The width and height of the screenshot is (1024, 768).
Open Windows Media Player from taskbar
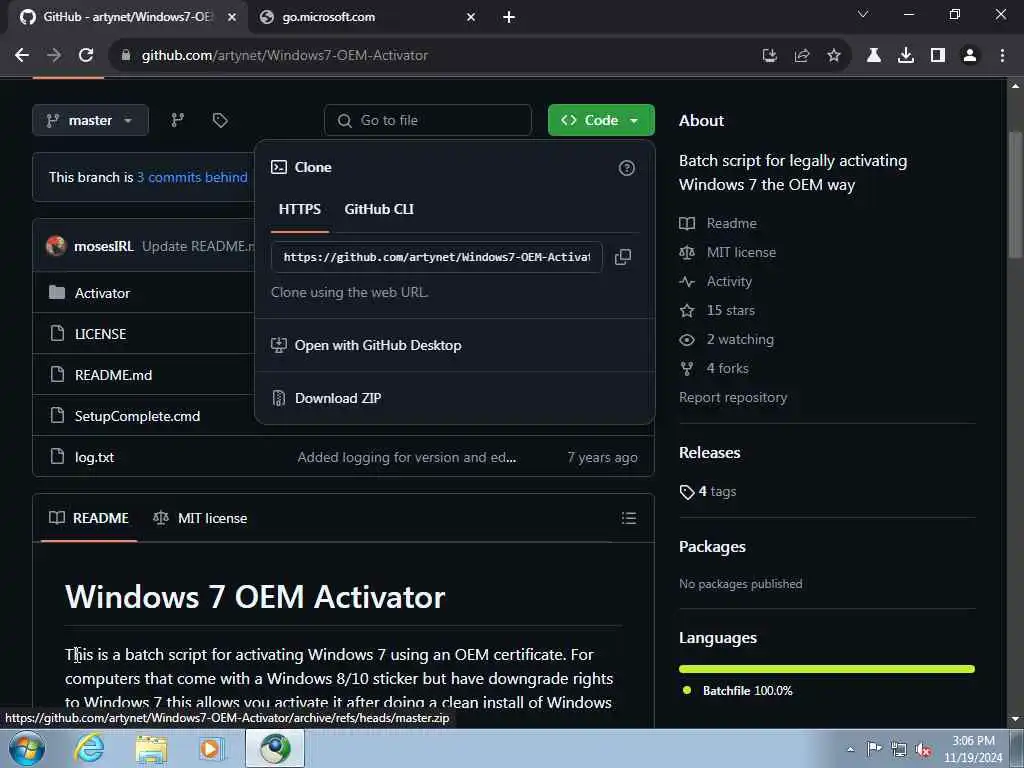coord(211,748)
